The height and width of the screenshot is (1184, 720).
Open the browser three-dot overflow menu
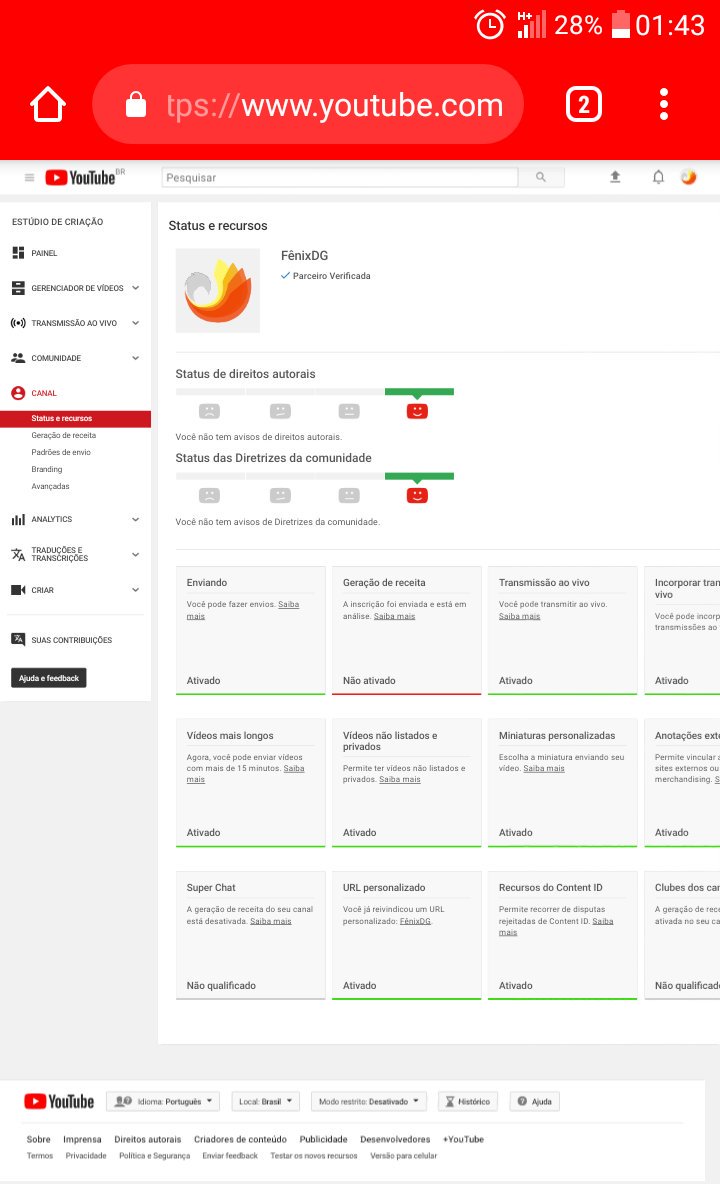coord(663,104)
